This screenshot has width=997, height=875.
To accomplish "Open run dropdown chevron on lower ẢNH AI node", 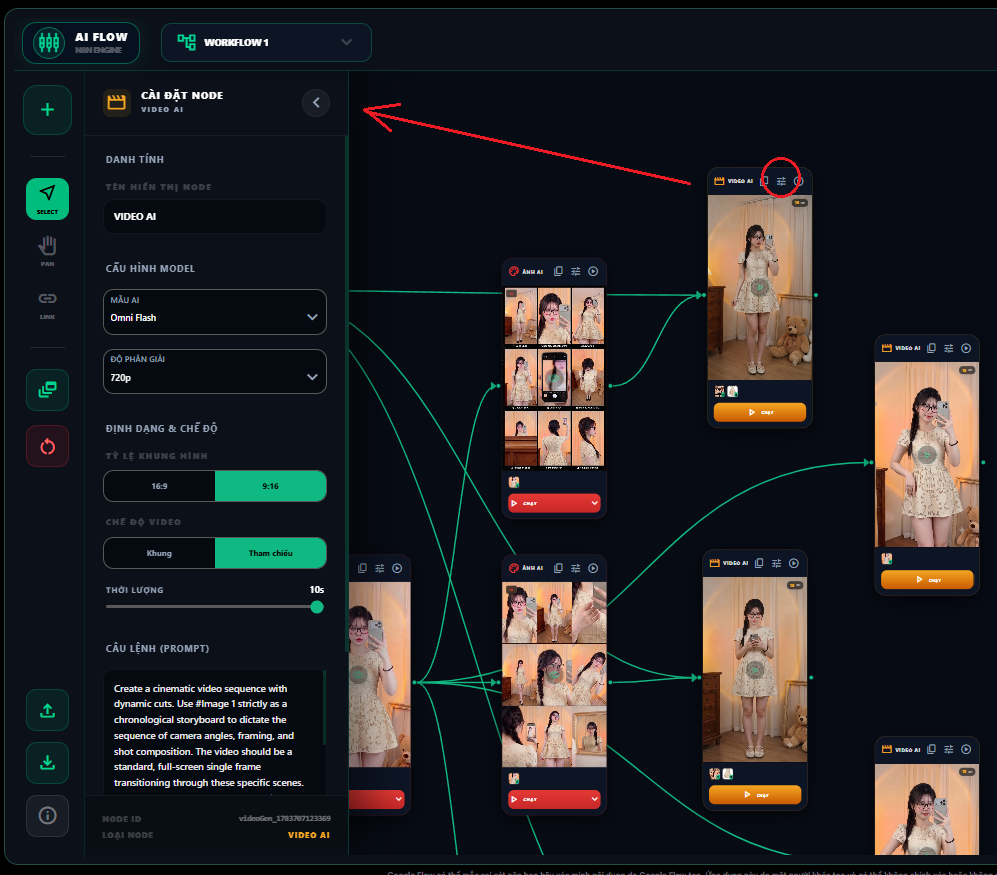I will click(594, 799).
